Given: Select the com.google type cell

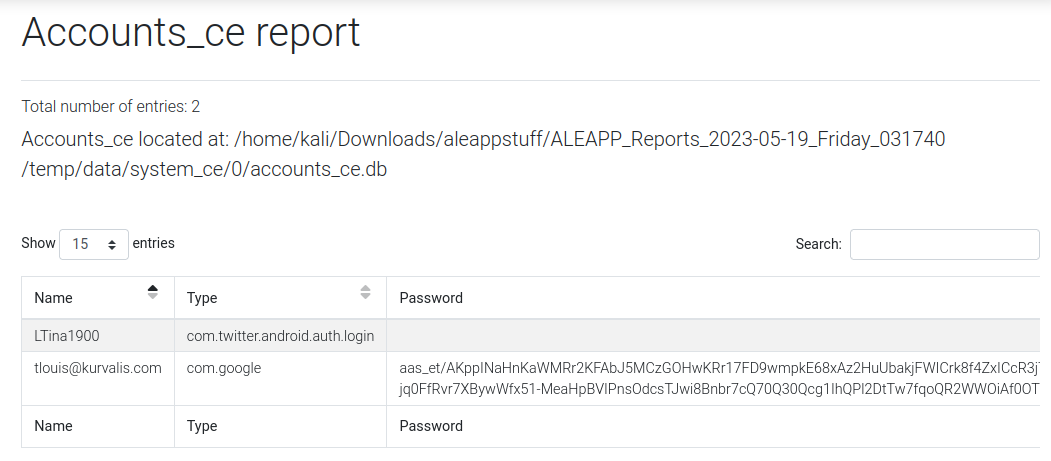Looking at the screenshot, I should [224, 368].
